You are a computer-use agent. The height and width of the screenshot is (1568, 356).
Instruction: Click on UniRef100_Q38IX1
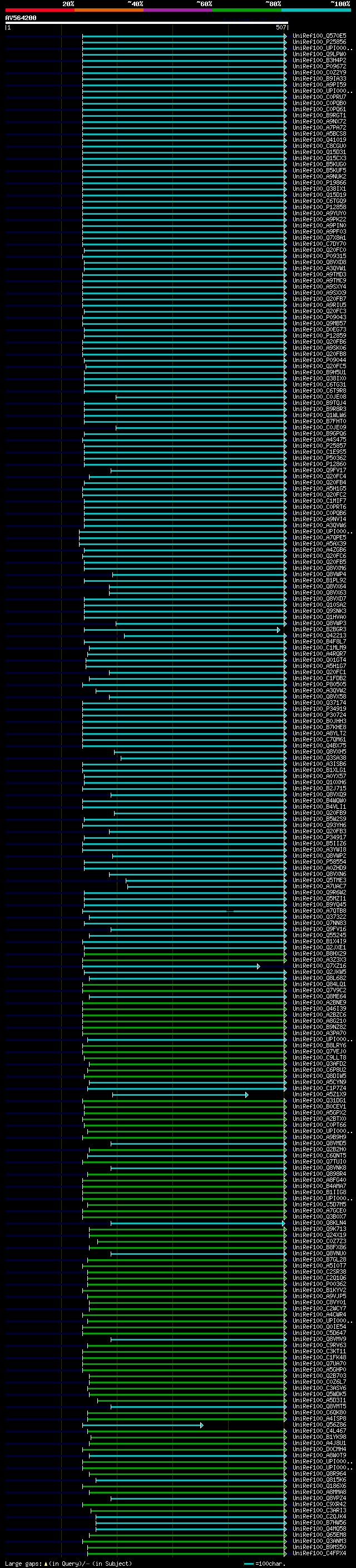[x=319, y=189]
